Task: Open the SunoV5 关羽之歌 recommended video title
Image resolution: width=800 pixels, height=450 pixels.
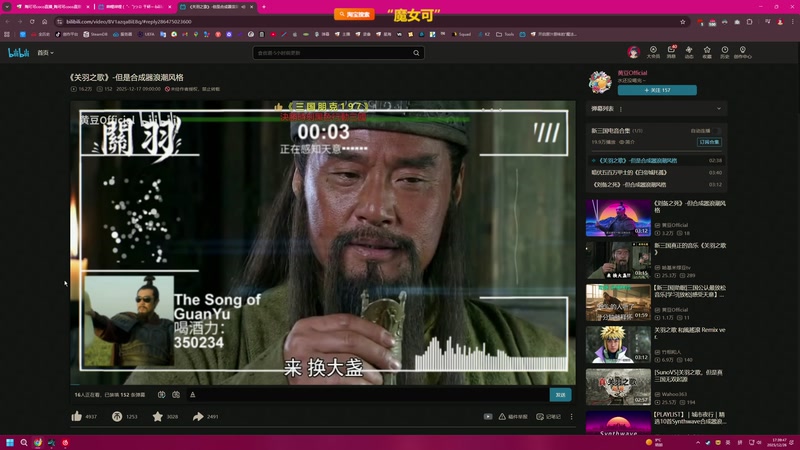Action: tap(688, 376)
